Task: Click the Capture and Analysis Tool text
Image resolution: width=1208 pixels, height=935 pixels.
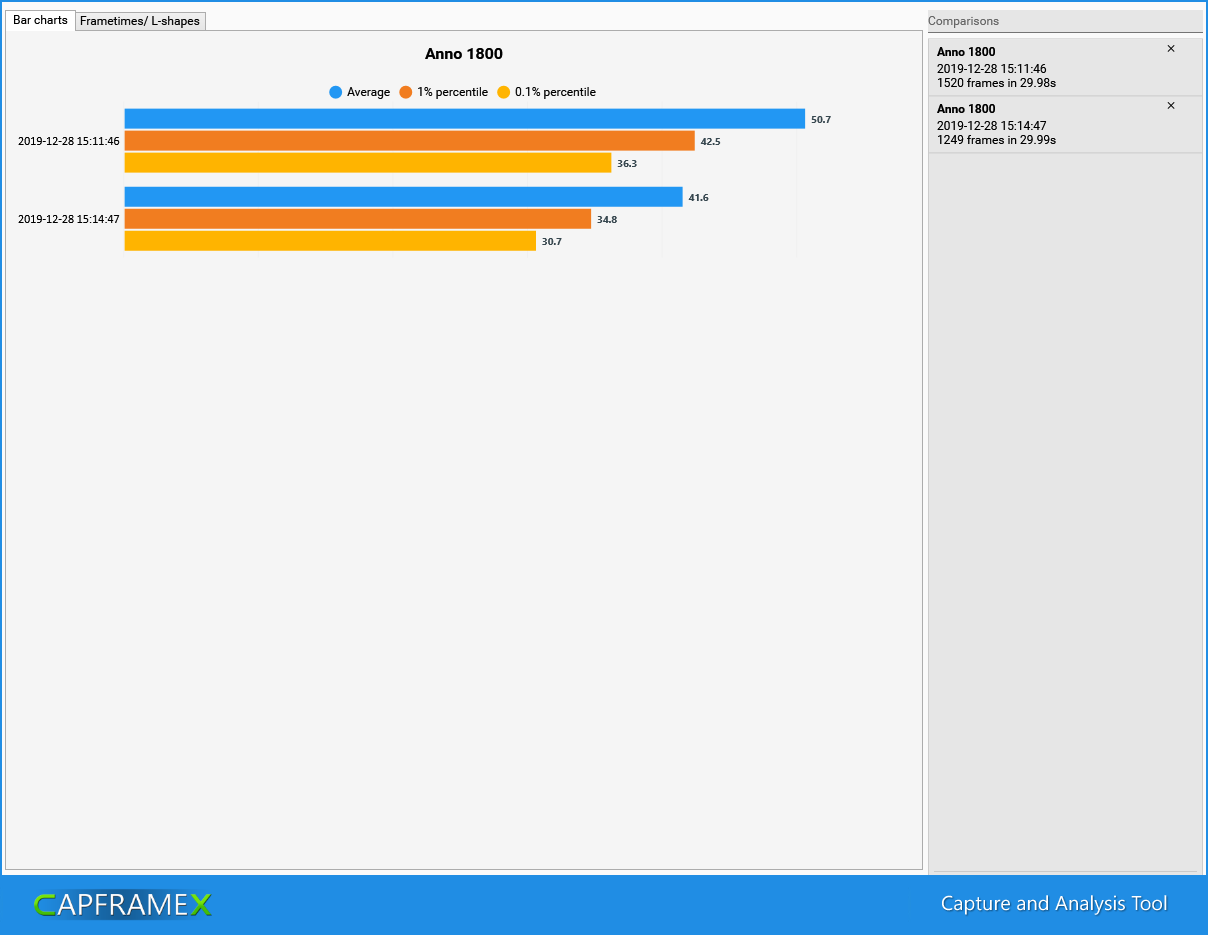Action: click(x=1054, y=904)
